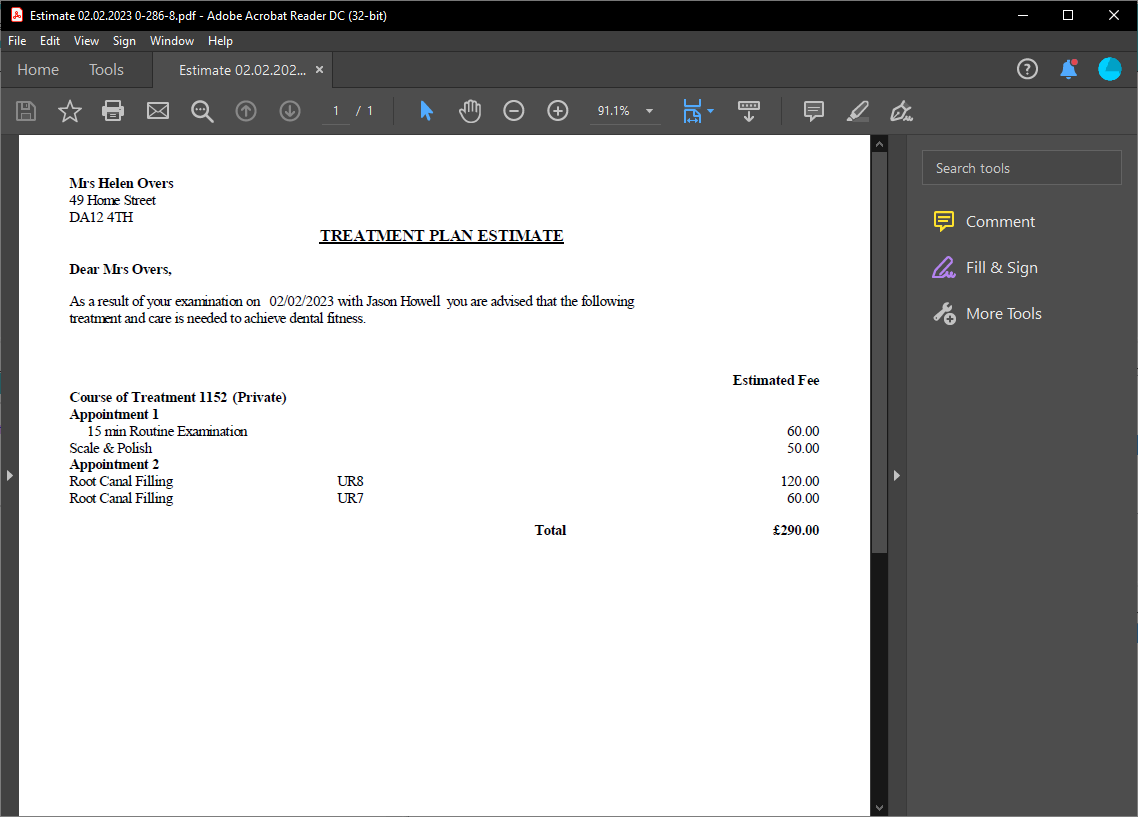Image resolution: width=1138 pixels, height=817 pixels.
Task: Toggle Read Mode display
Action: 749,111
